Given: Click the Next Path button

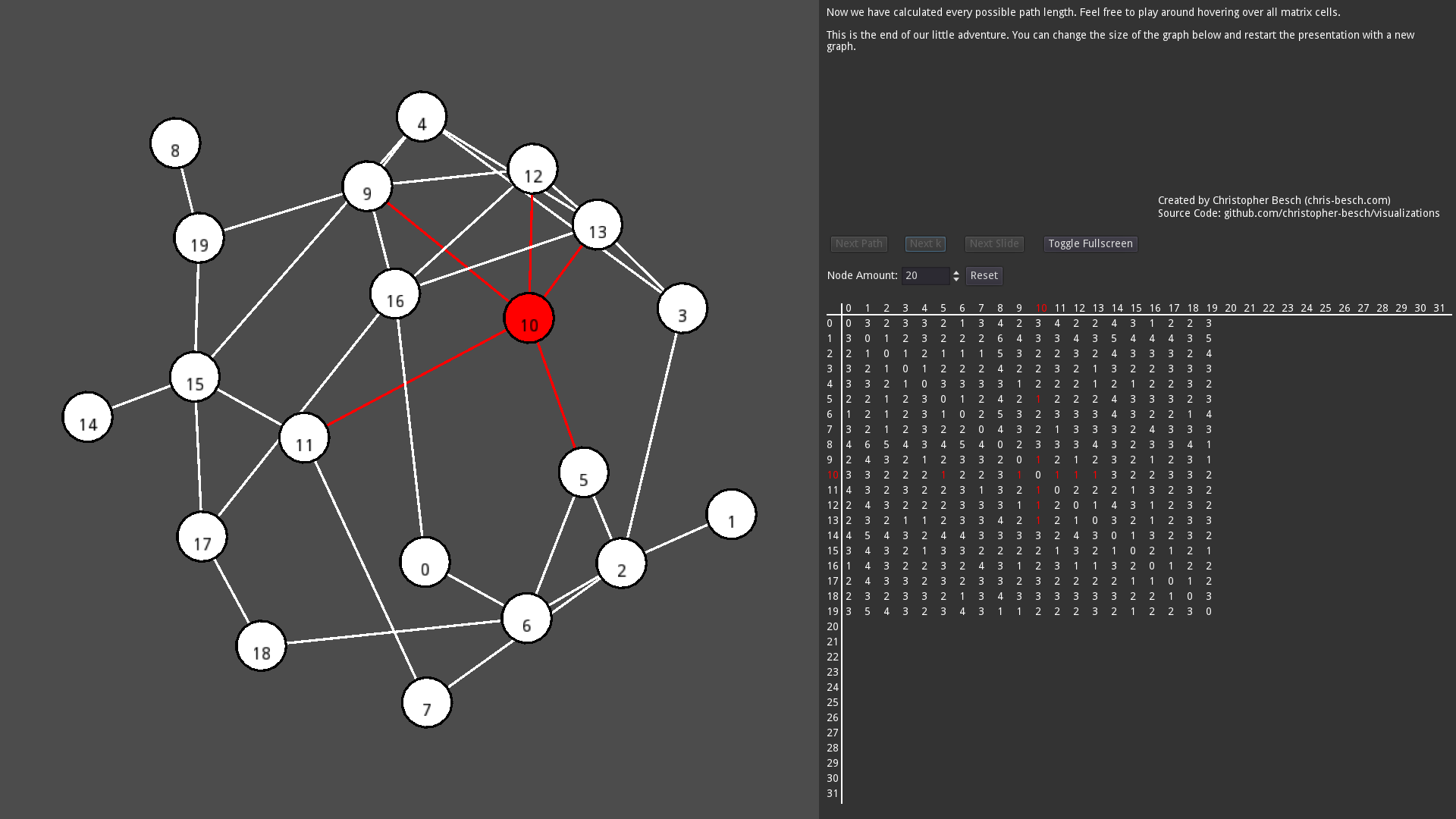Looking at the screenshot, I should (858, 244).
